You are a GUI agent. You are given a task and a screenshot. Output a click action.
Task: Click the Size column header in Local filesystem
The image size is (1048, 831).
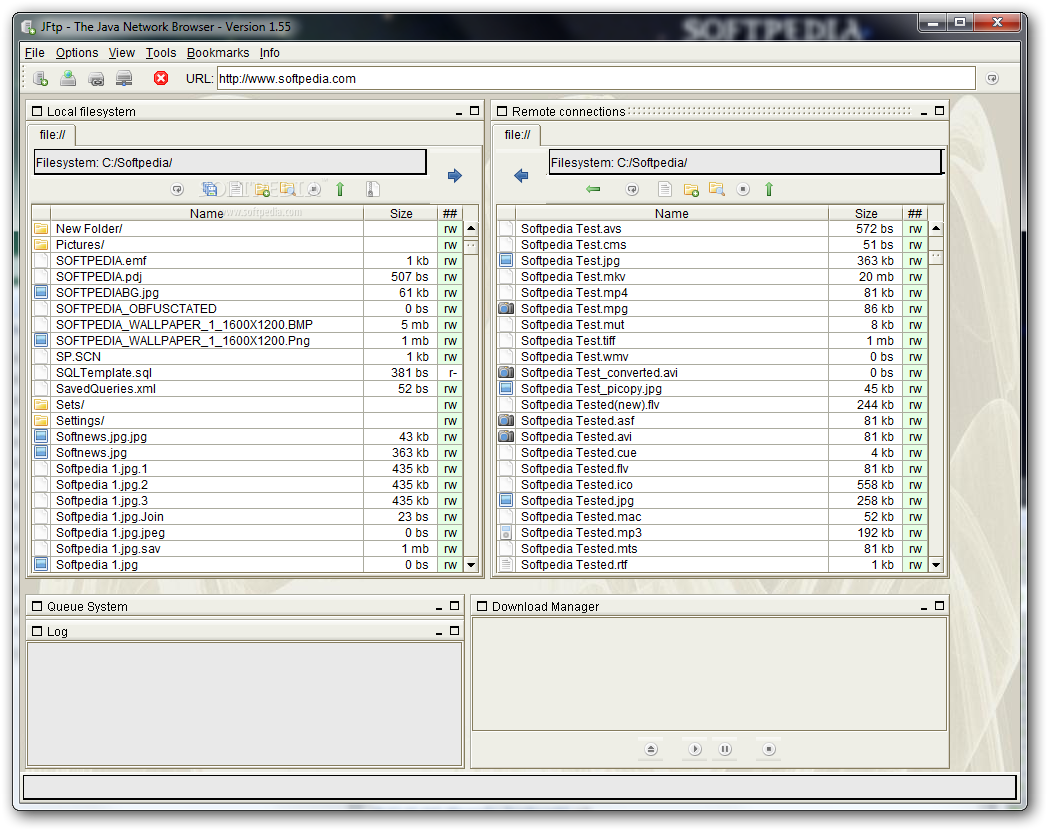point(401,213)
